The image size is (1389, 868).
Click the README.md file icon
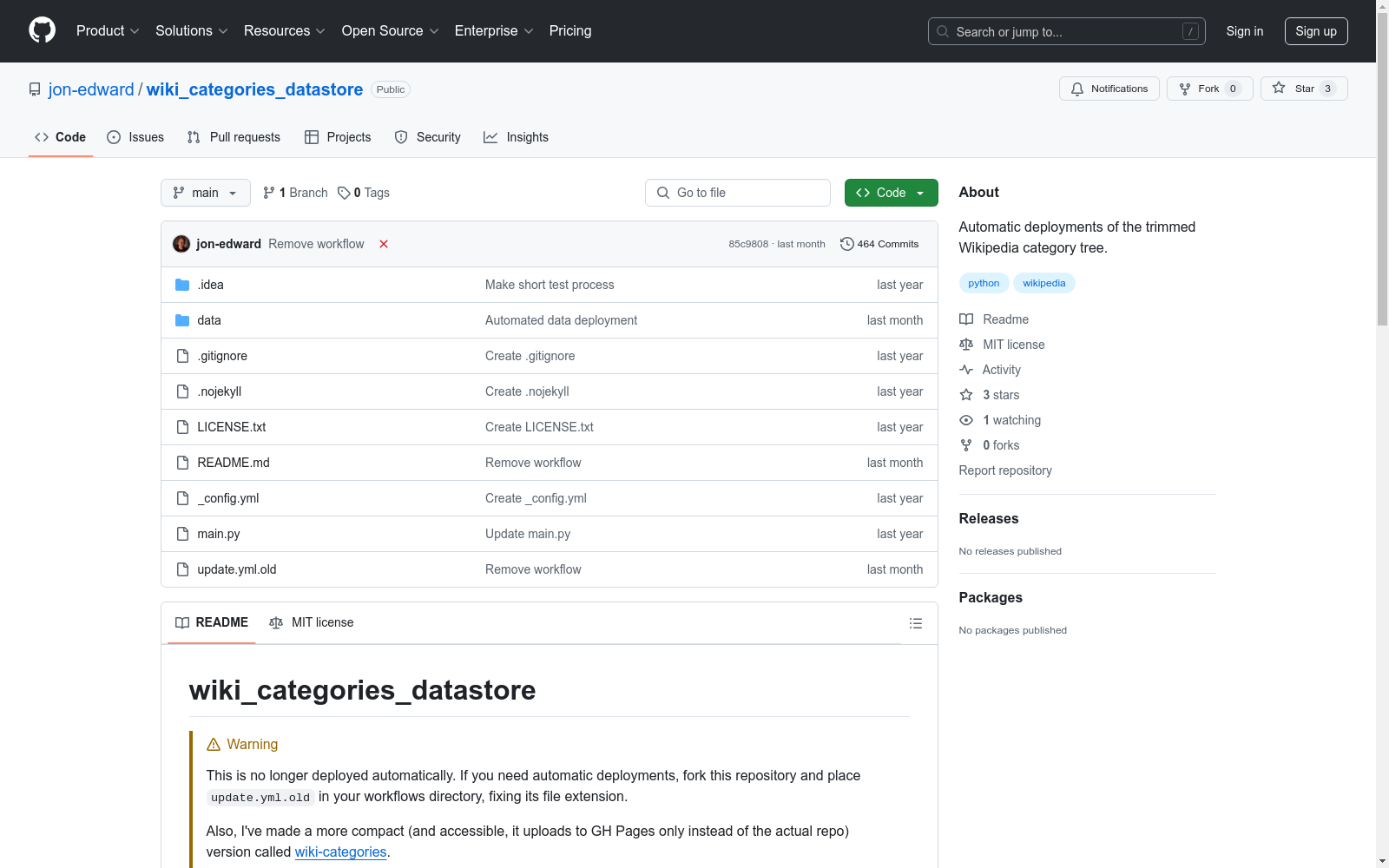[x=182, y=463]
